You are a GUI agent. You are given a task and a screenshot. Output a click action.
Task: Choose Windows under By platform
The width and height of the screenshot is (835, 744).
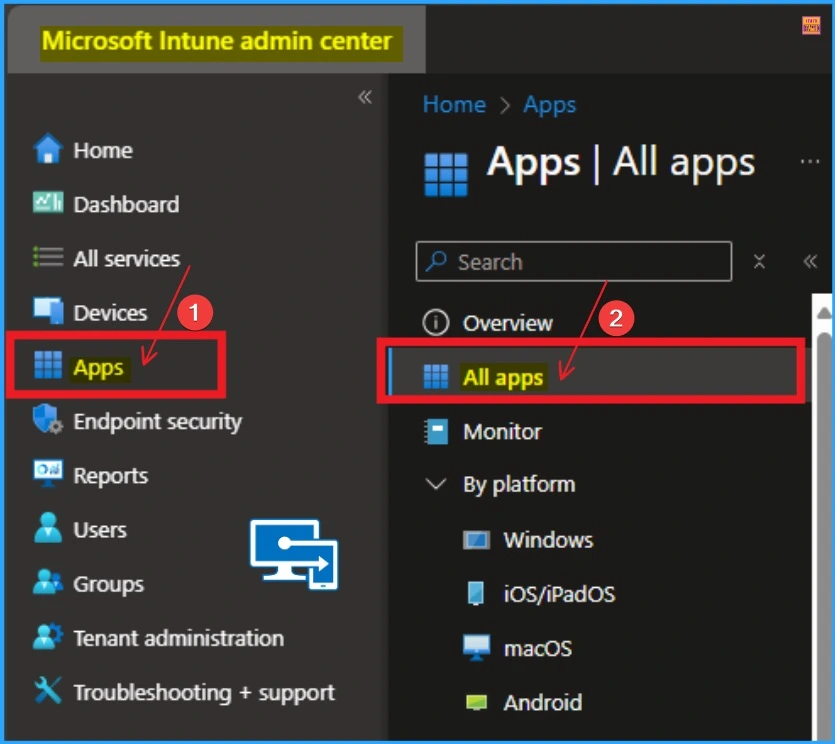pos(548,541)
